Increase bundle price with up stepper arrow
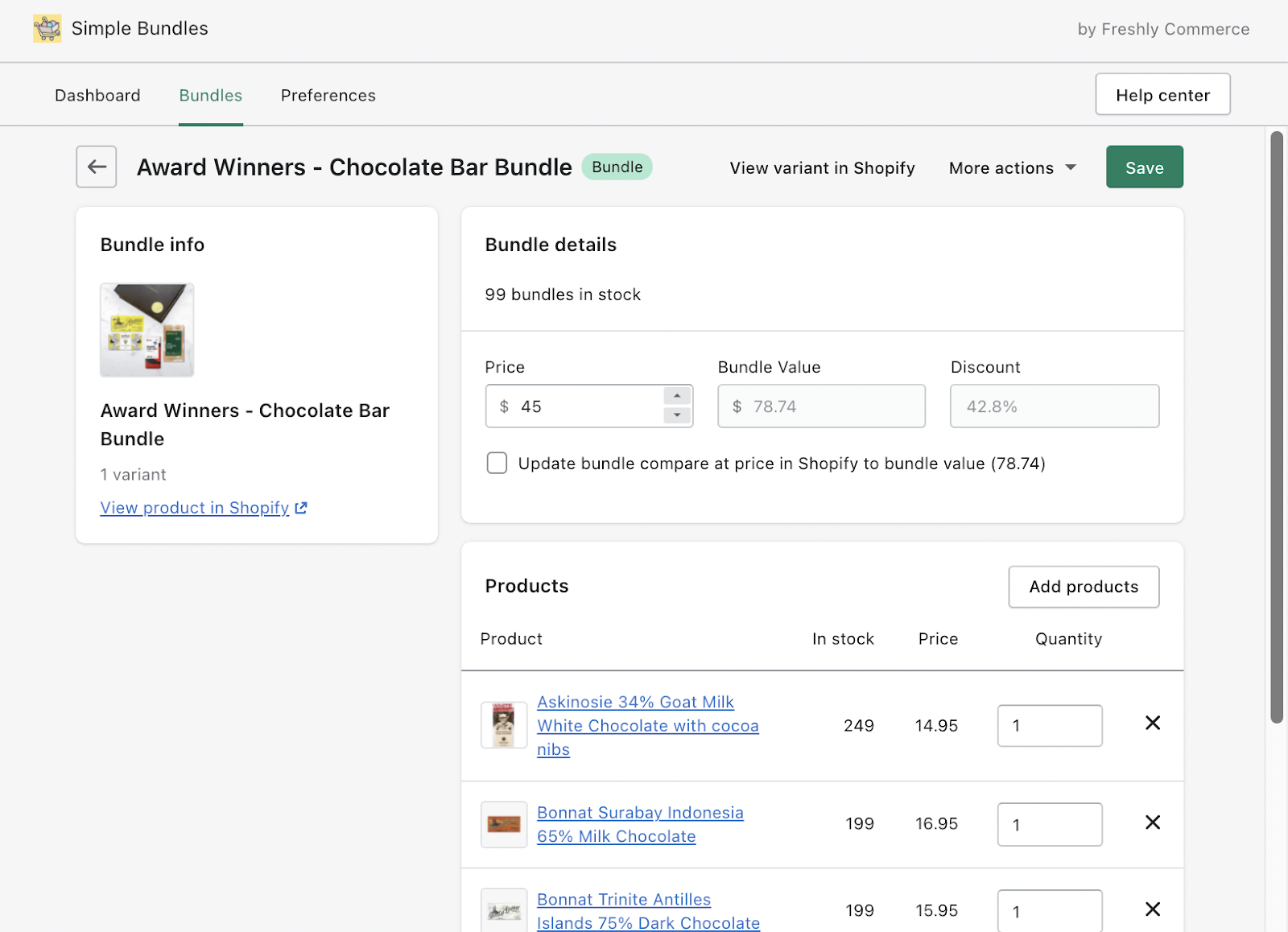The height and width of the screenshot is (932, 1288). click(x=677, y=396)
